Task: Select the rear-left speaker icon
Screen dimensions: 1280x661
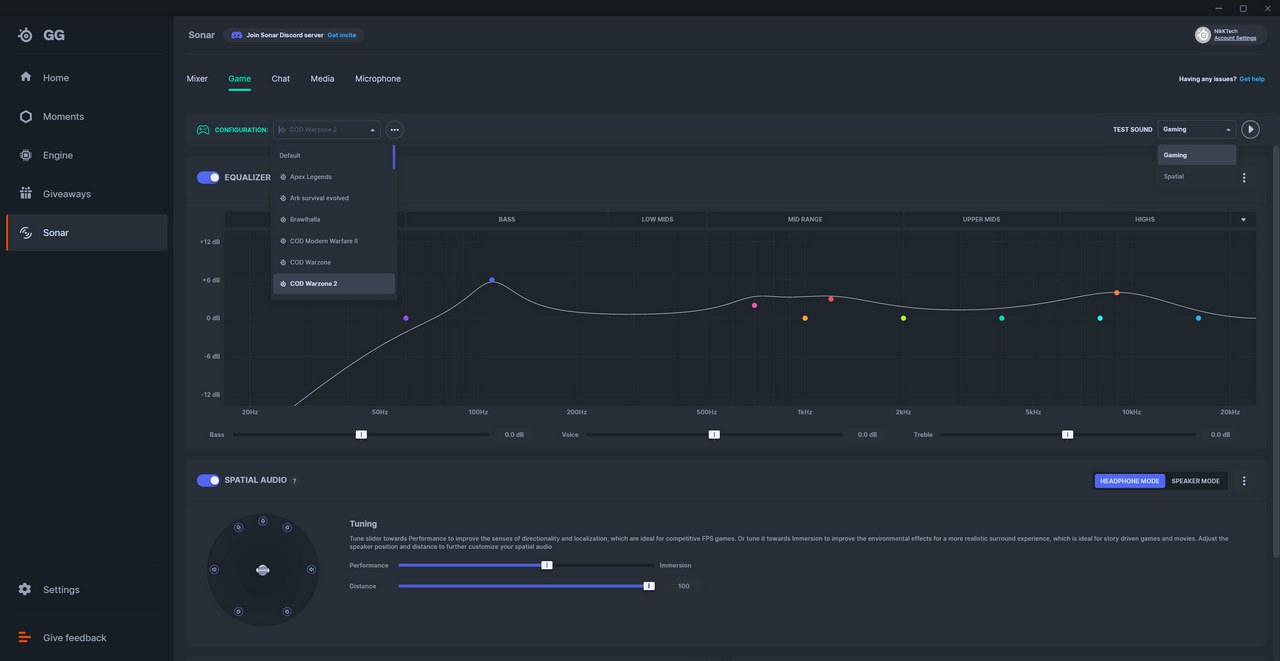Action: 238,611
